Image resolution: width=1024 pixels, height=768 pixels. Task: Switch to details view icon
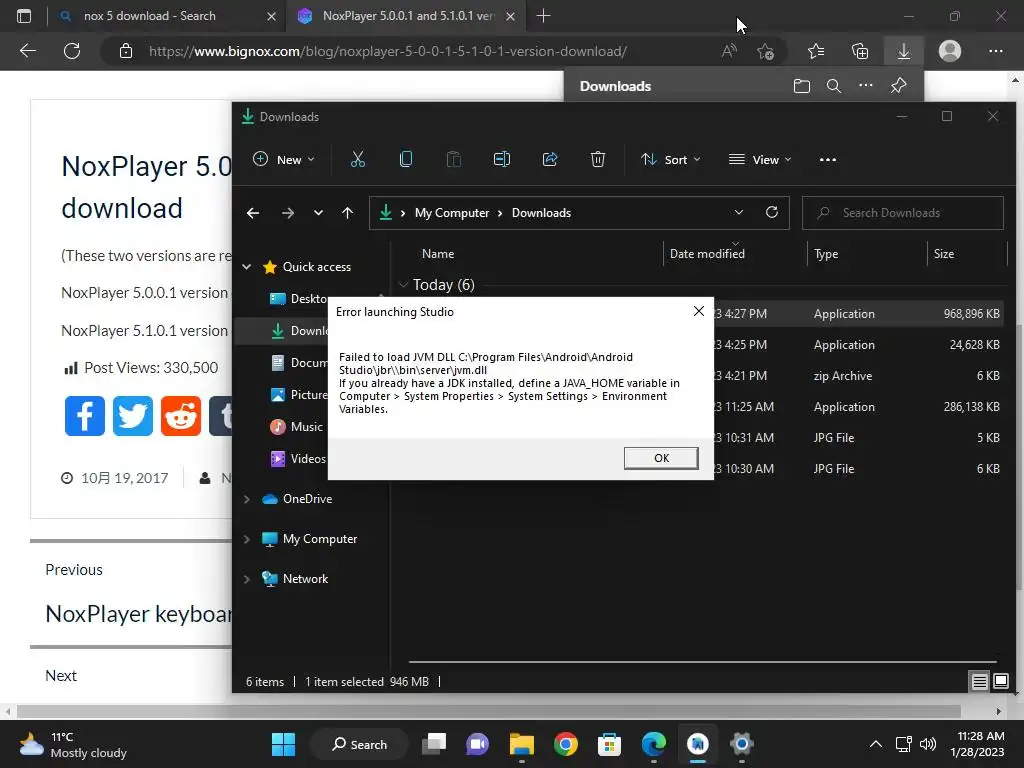[x=980, y=682]
